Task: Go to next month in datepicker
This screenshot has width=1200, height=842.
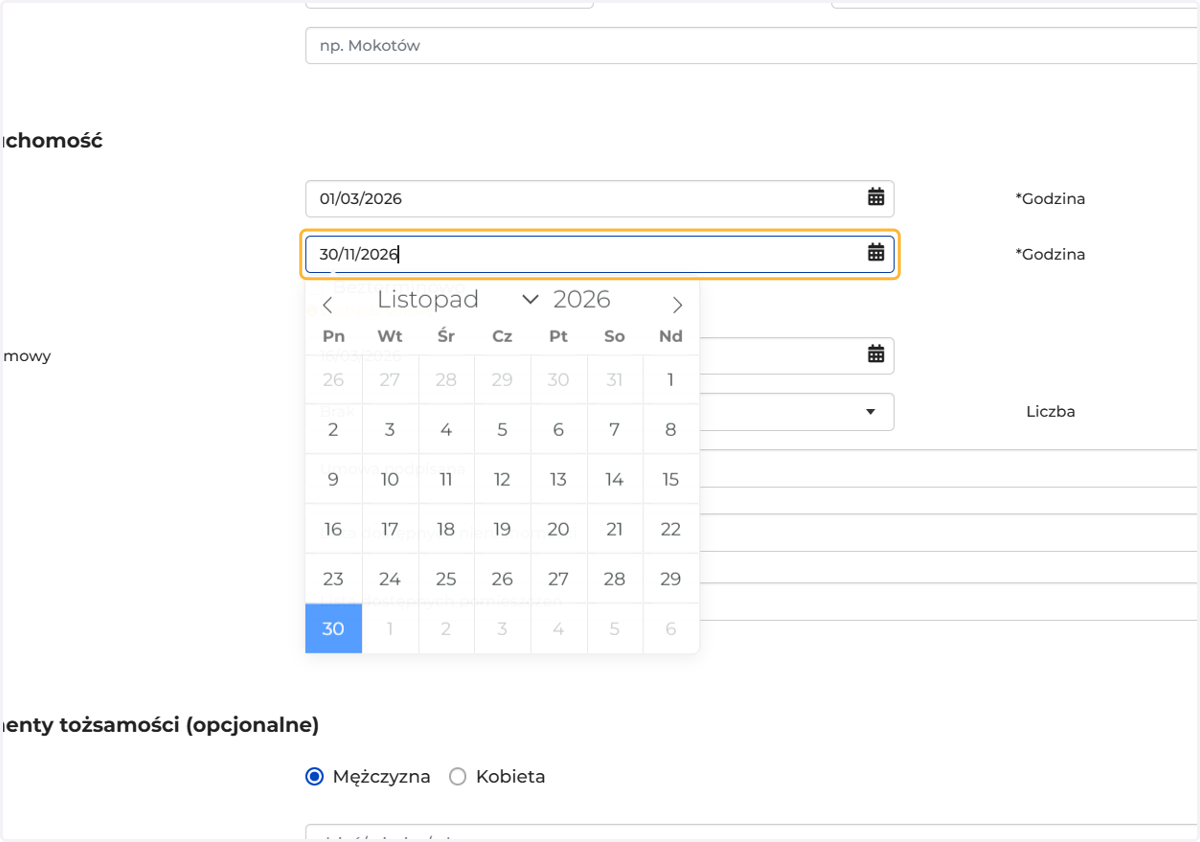Action: 677,305
